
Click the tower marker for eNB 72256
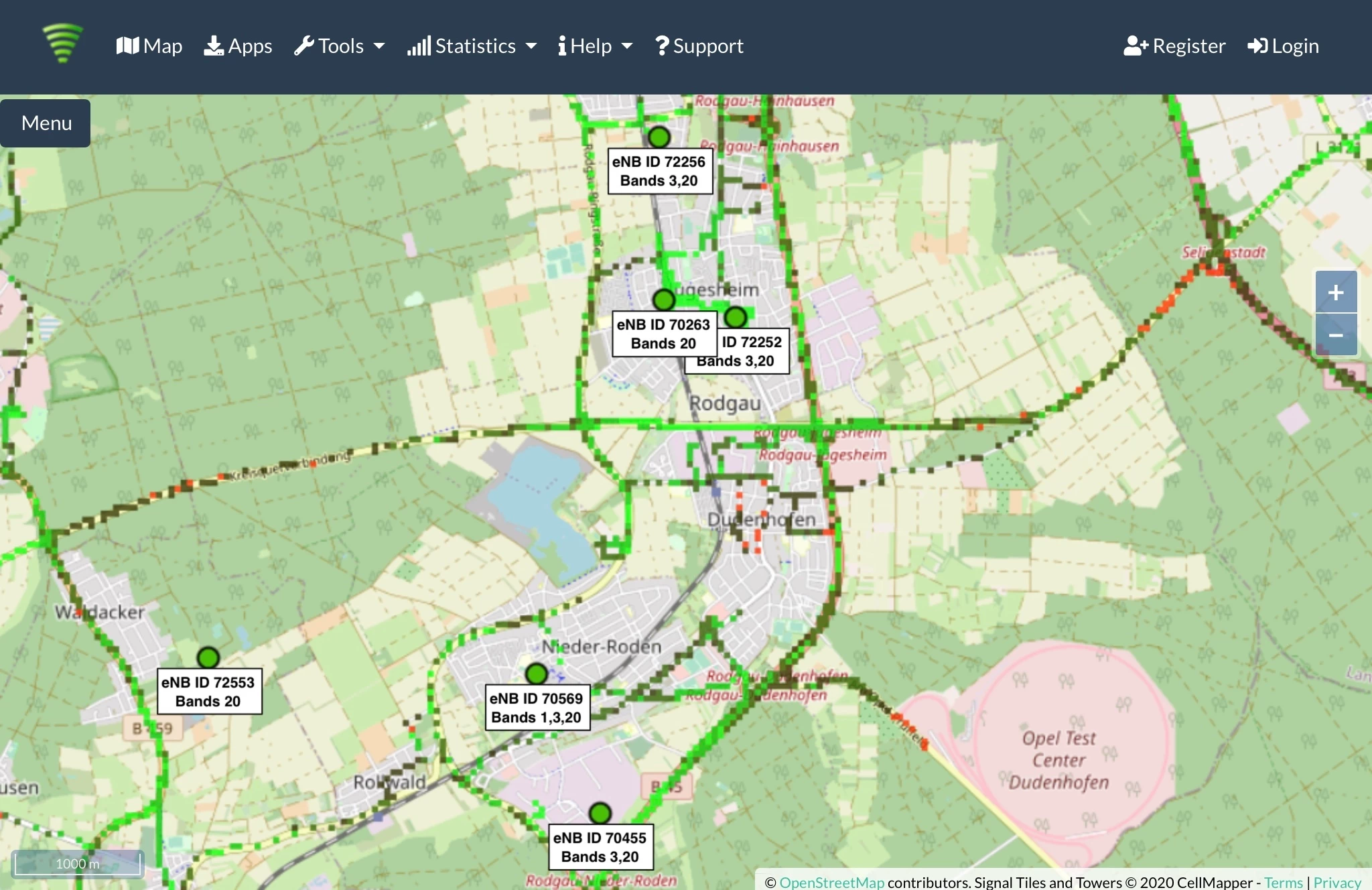click(x=659, y=137)
